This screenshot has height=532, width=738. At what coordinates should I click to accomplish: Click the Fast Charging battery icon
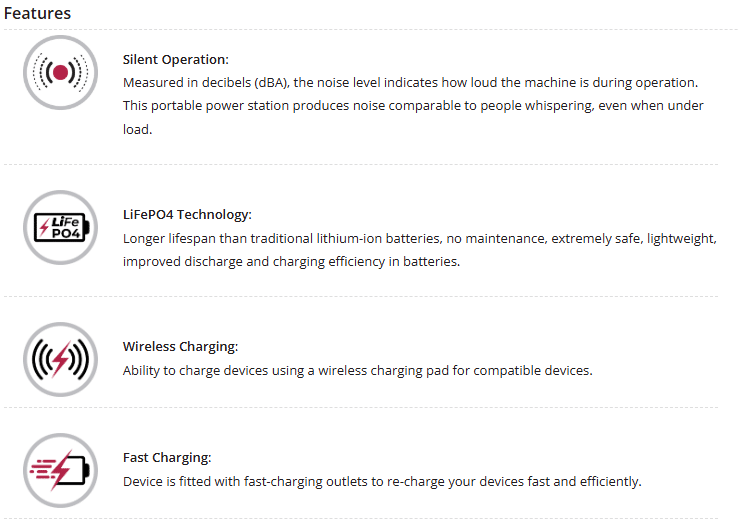61,469
